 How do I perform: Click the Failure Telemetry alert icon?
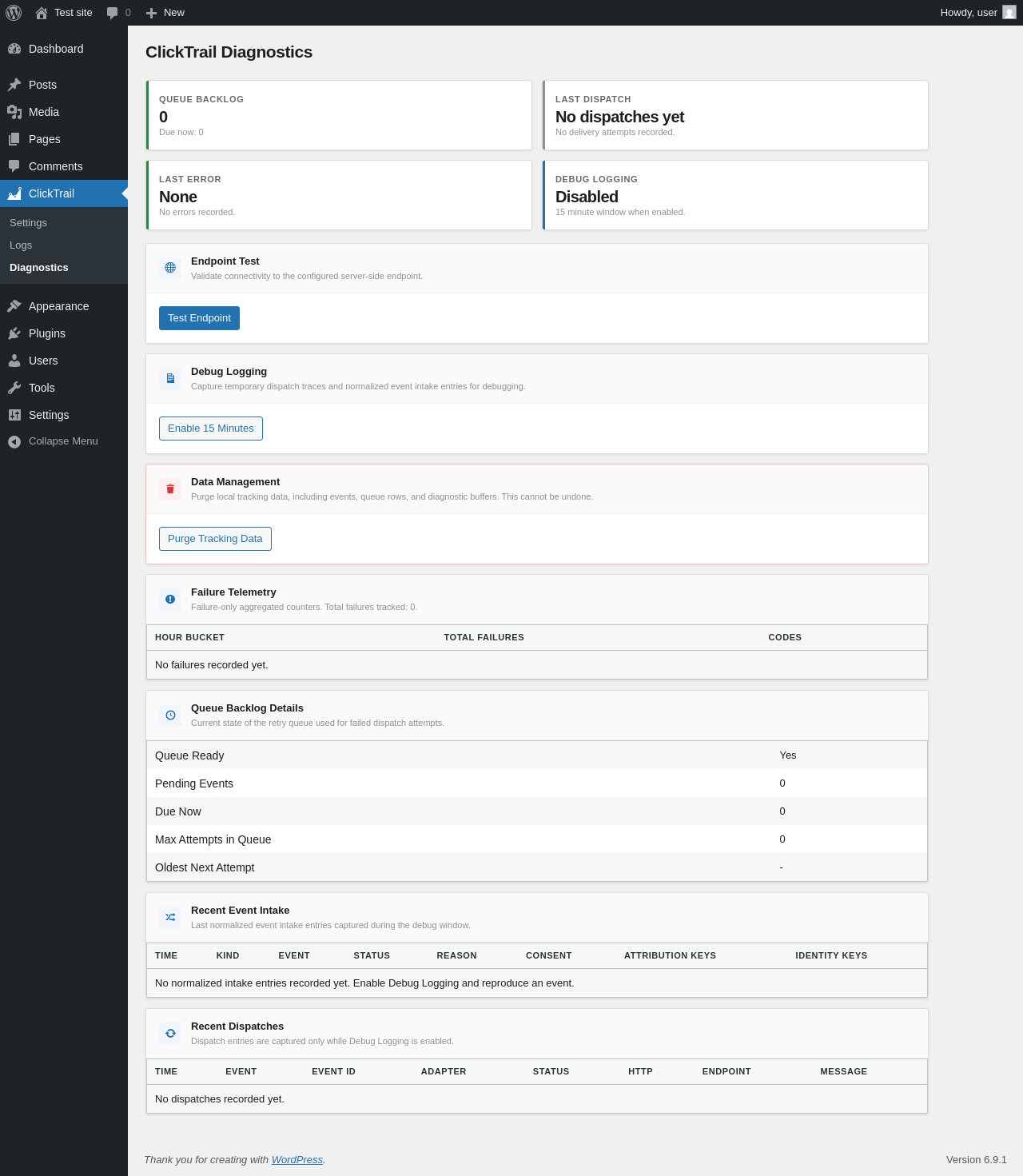coord(170,599)
